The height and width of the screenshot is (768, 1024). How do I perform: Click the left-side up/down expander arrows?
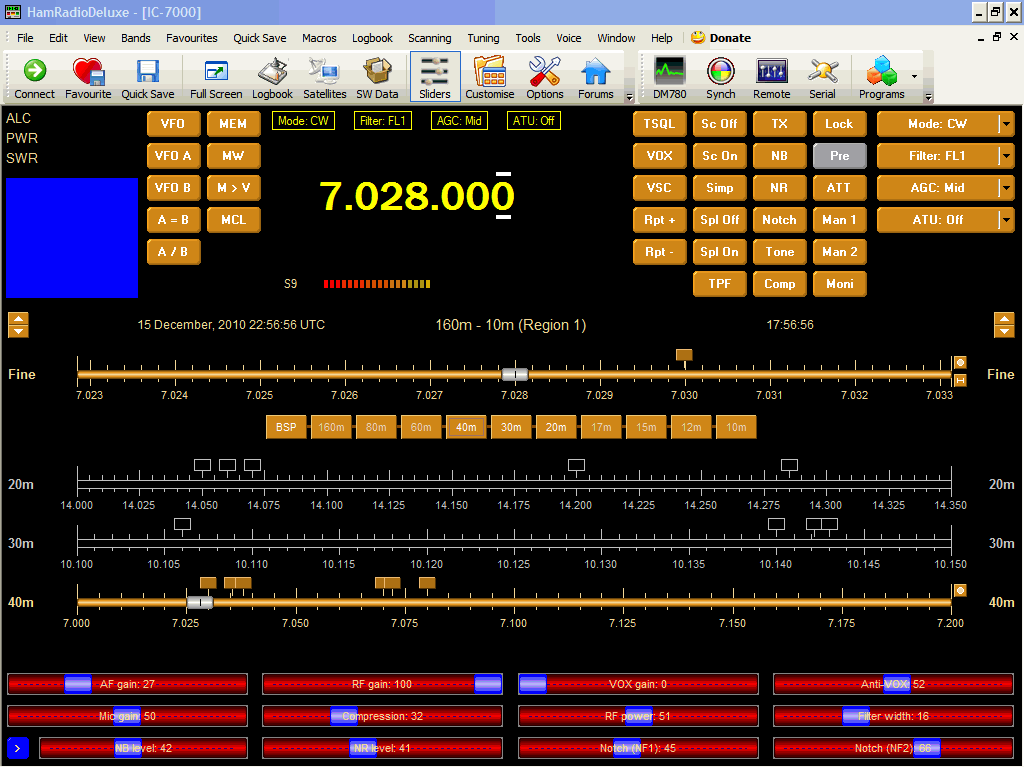[x=18, y=325]
